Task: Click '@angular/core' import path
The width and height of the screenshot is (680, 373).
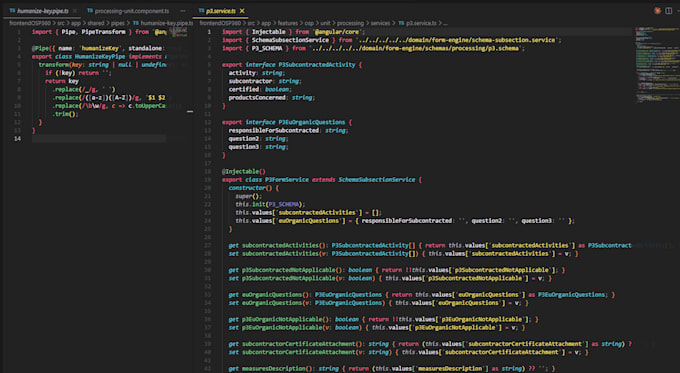Action: (x=337, y=32)
